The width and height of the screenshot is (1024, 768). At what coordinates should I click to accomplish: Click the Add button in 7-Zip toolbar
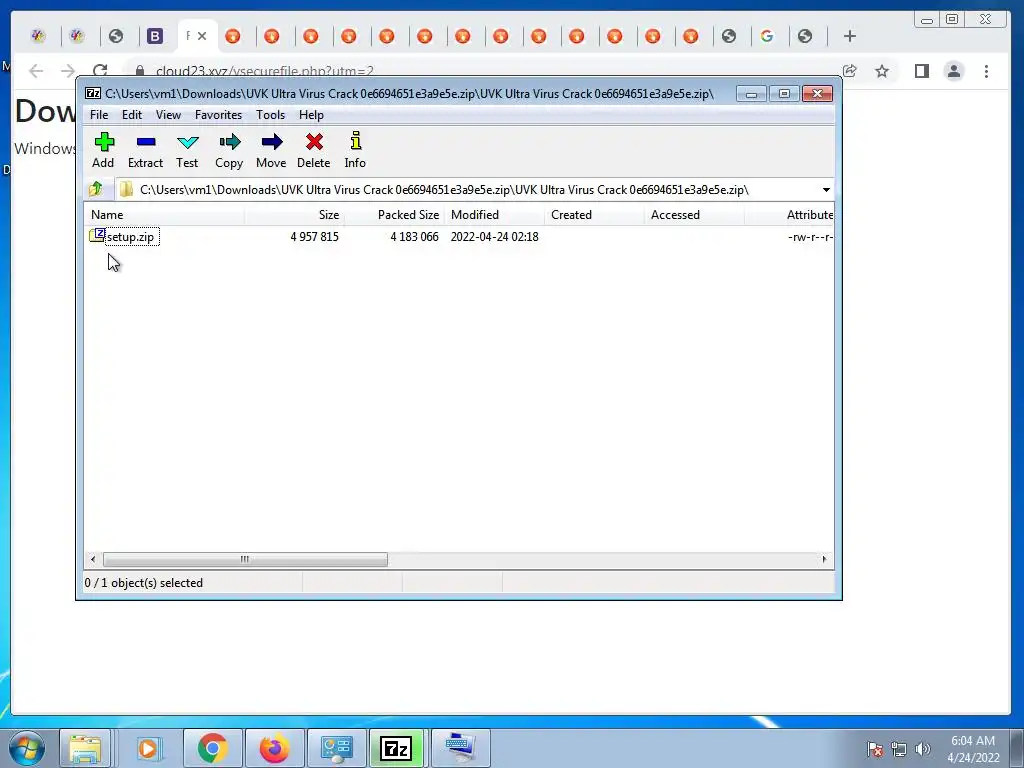click(x=103, y=151)
